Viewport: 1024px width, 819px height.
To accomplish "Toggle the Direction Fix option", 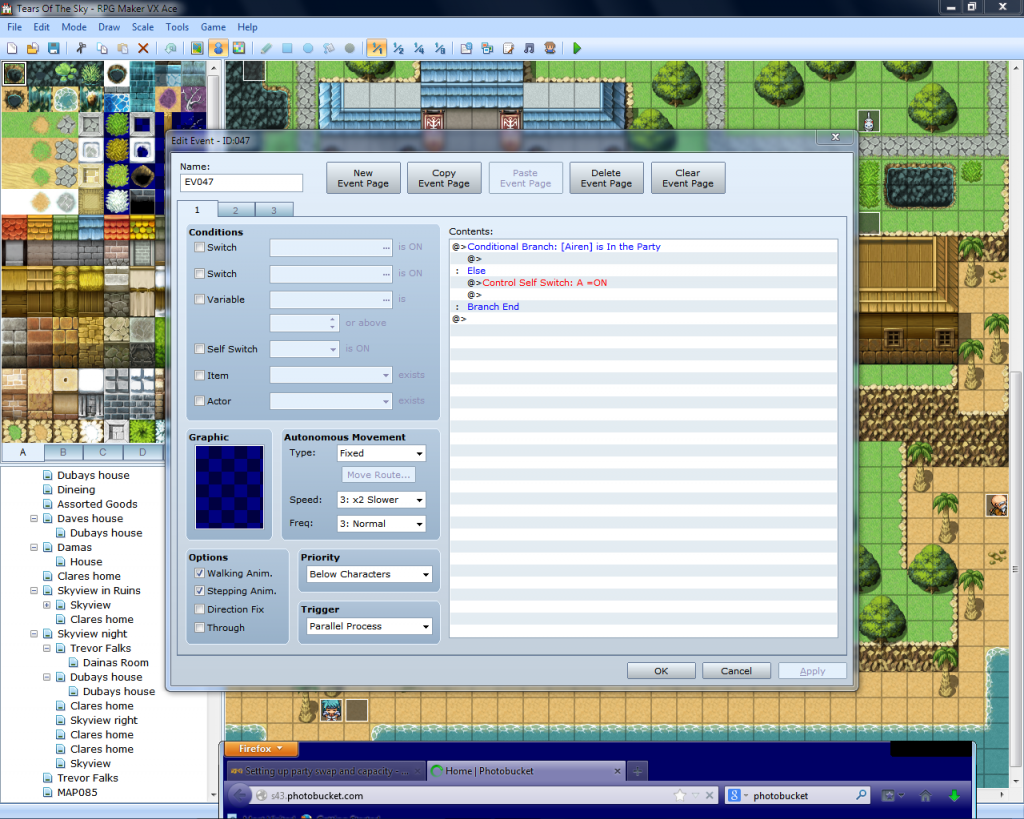I will pyautogui.click(x=200, y=609).
